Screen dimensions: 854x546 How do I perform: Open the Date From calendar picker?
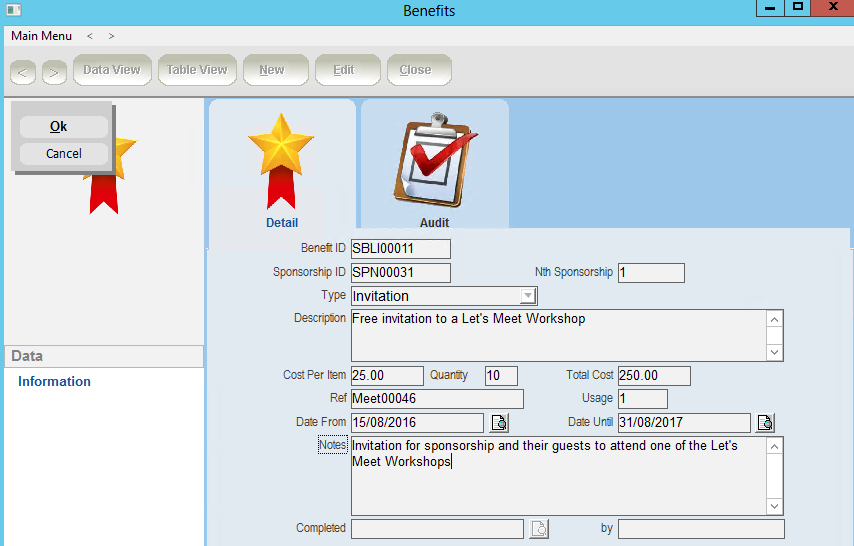click(500, 423)
